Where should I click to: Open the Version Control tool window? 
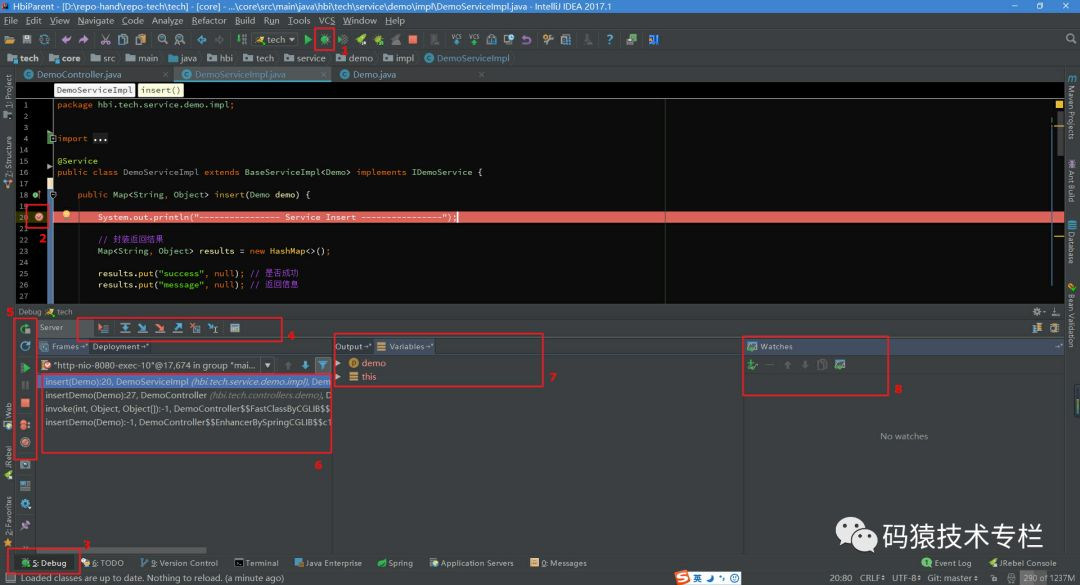(x=178, y=563)
